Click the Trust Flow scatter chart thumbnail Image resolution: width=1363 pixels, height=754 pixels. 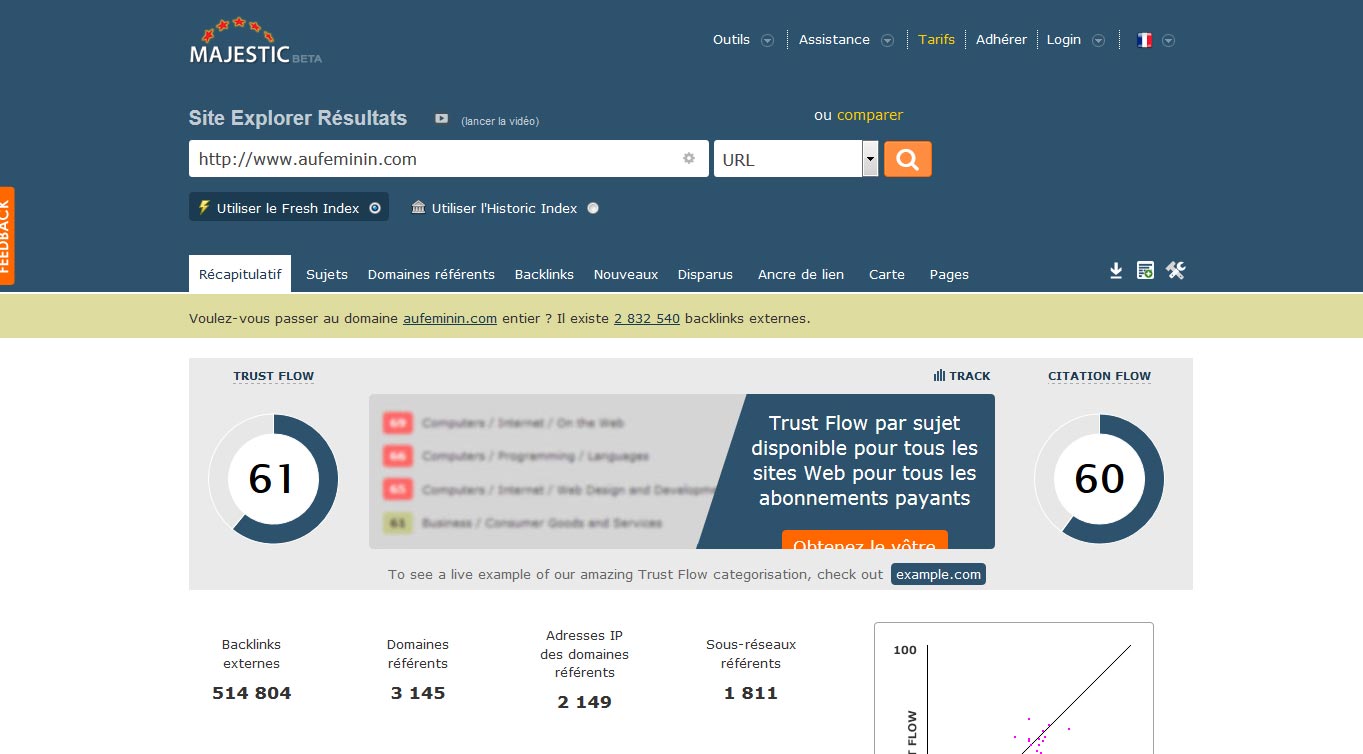(1014, 688)
